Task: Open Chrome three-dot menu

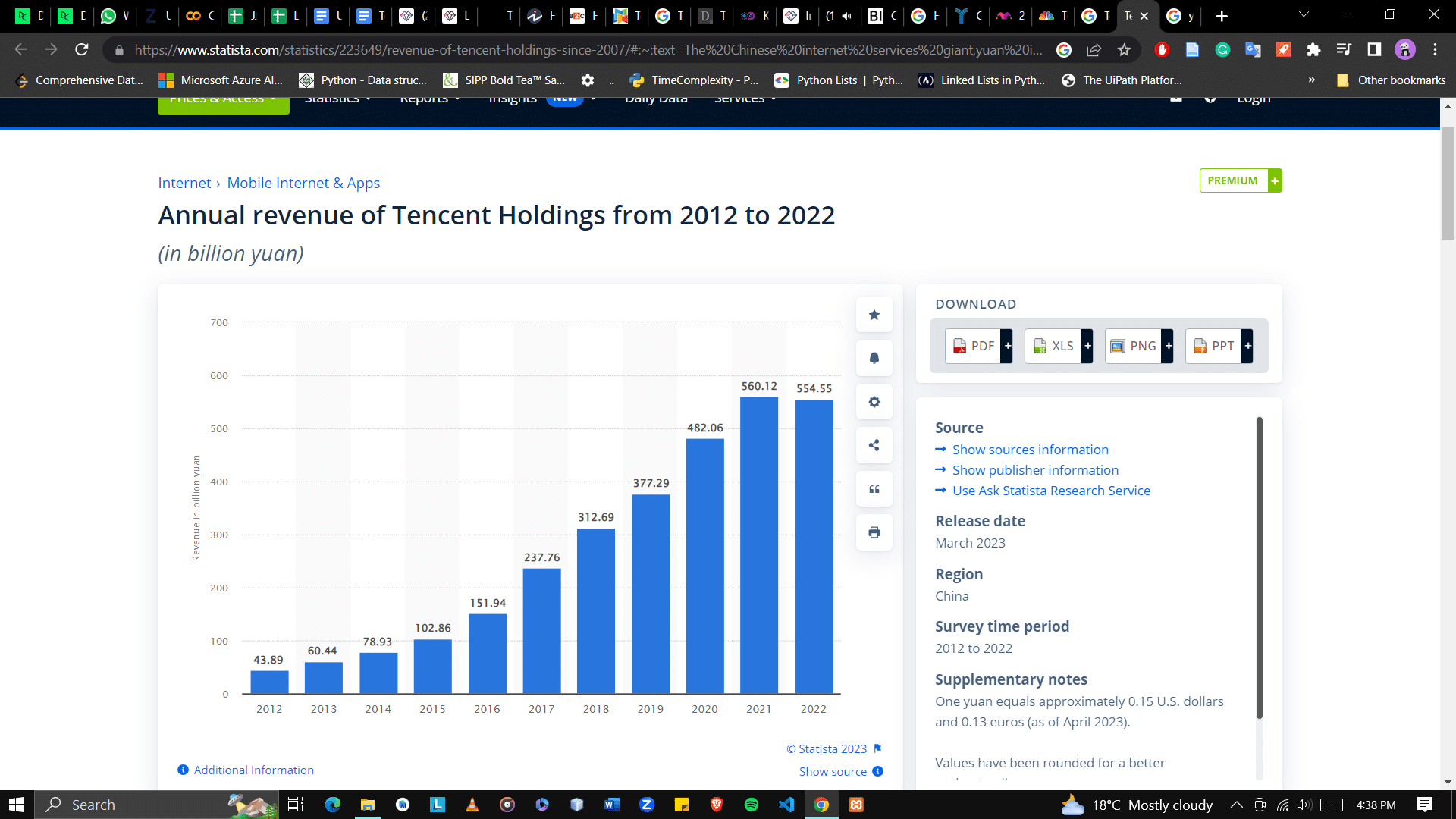Action: pos(1435,50)
